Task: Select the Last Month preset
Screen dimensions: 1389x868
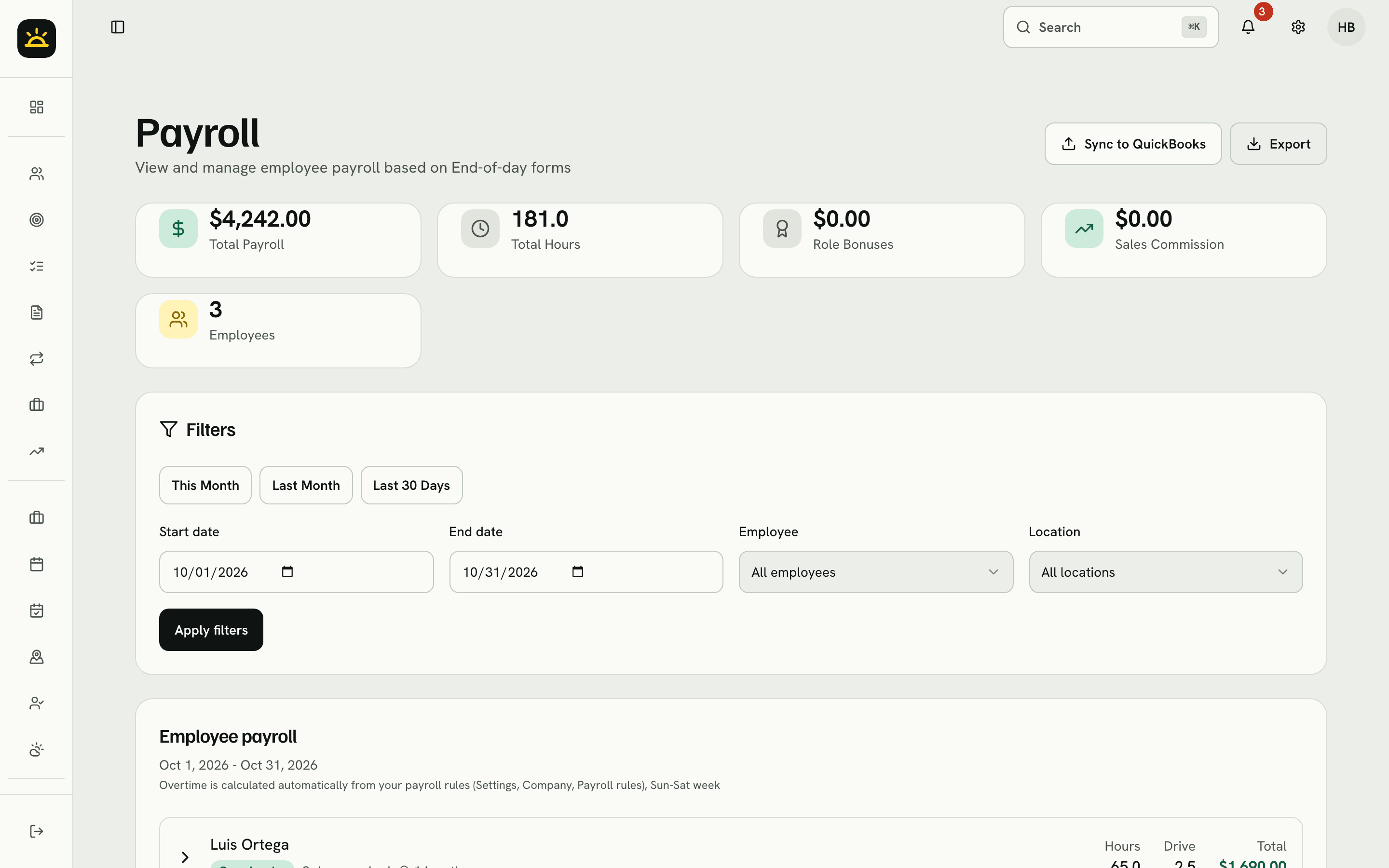Action: click(306, 485)
